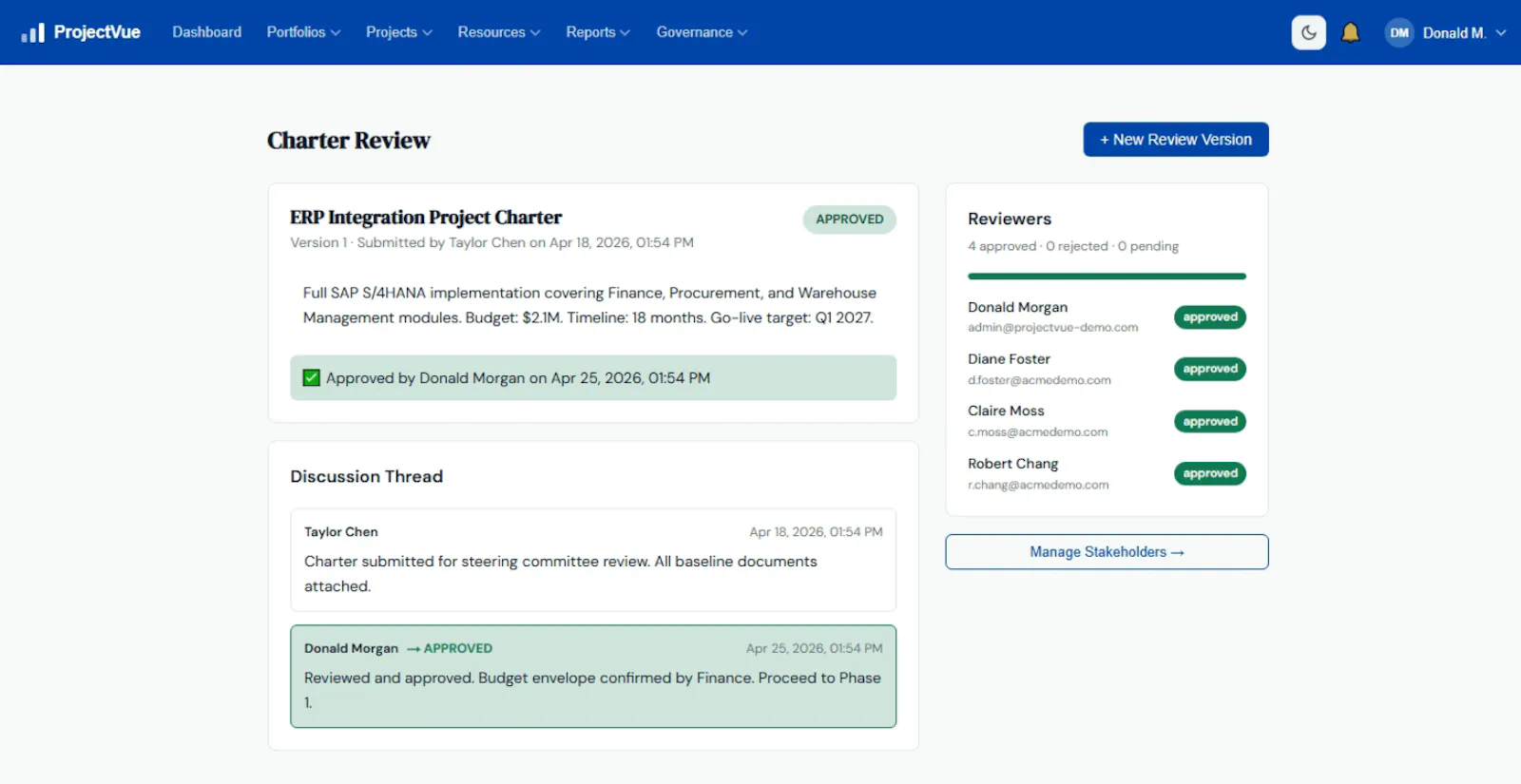The image size is (1521, 784).
Task: Select the ProjectVue brand name
Action: 97,32
